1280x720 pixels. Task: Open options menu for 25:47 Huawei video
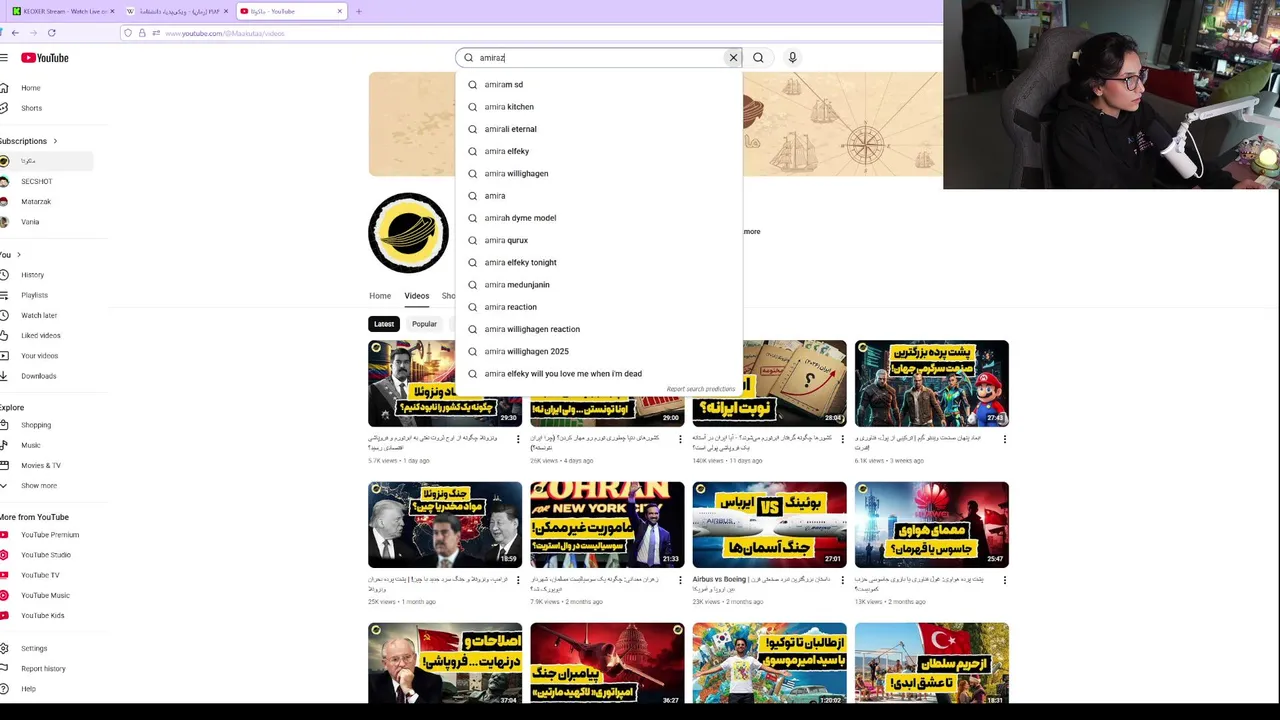click(1004, 580)
